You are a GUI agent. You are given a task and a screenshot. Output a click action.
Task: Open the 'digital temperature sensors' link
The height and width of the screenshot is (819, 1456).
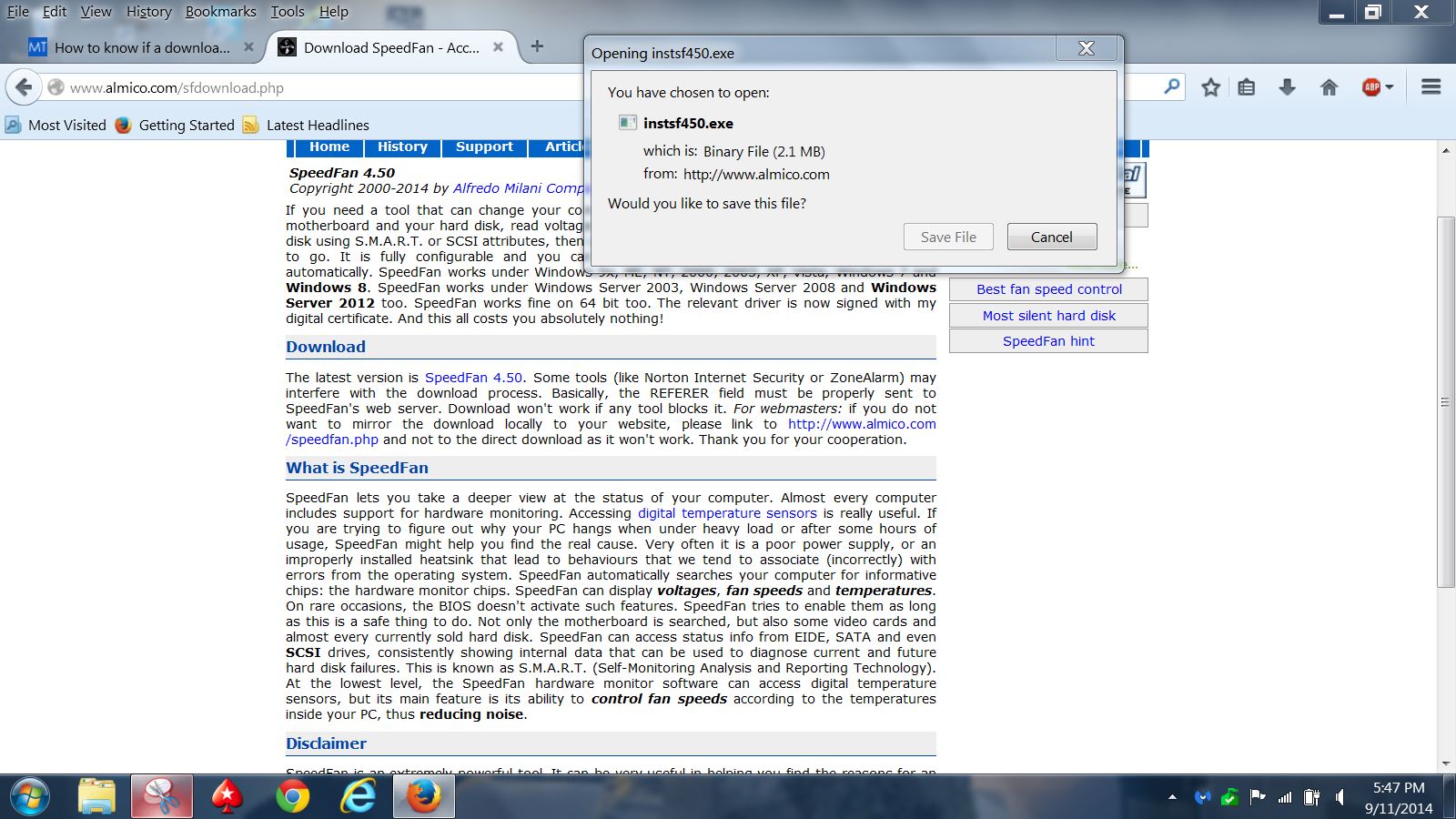[727, 513]
